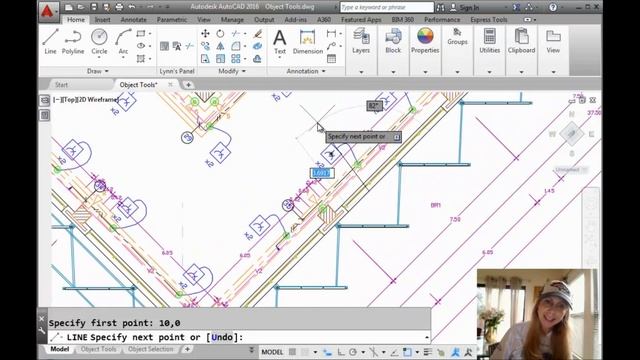Select the Circle tool
640x360 pixels.
coord(99,41)
